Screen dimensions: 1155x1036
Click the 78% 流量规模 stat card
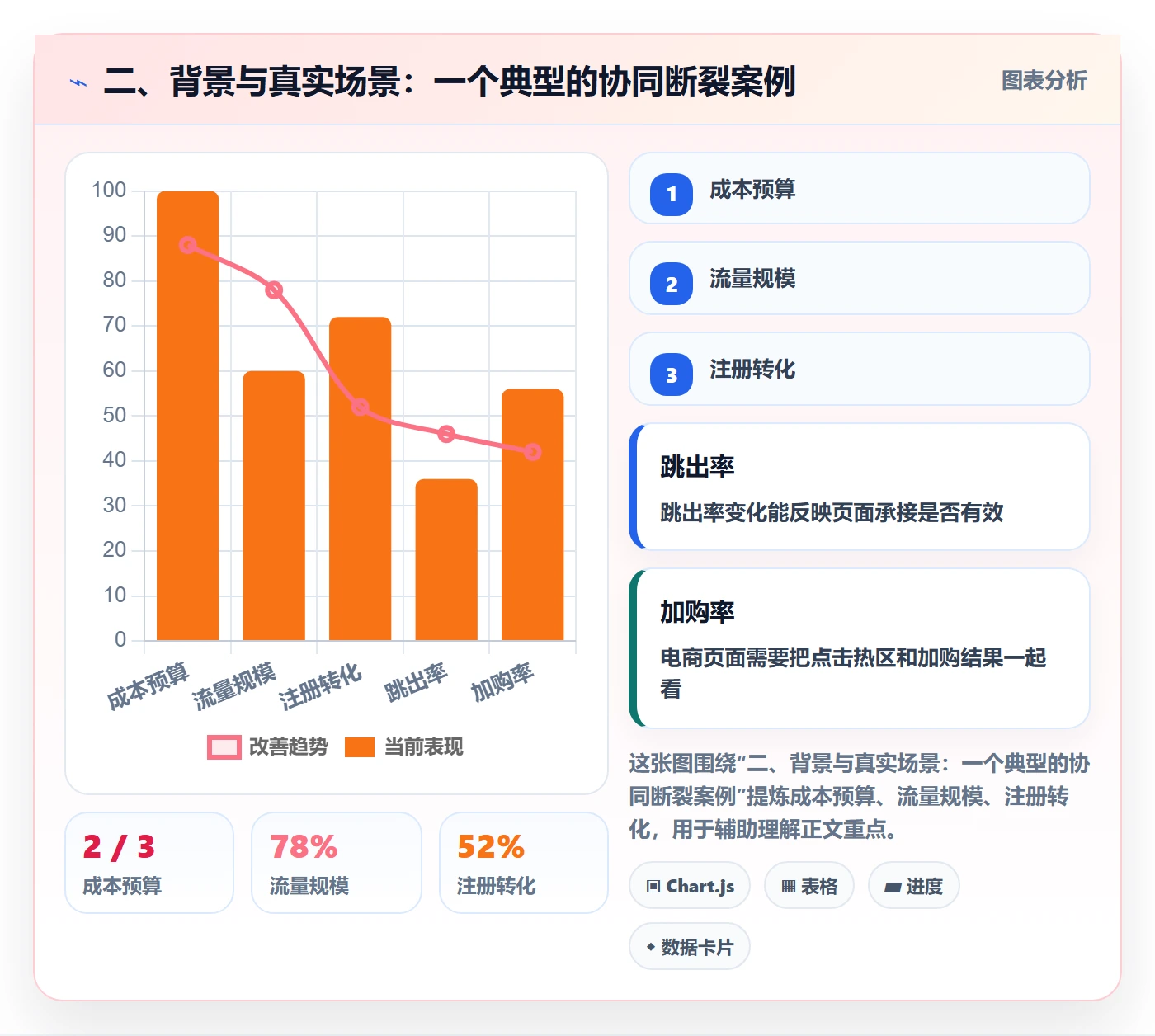(337, 863)
